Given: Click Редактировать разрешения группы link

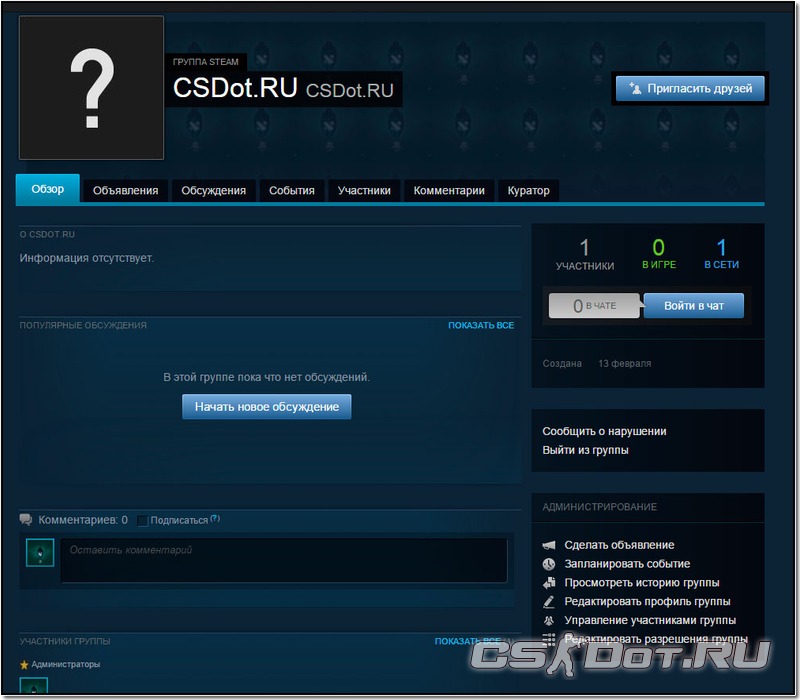Looking at the screenshot, I should [x=656, y=639].
